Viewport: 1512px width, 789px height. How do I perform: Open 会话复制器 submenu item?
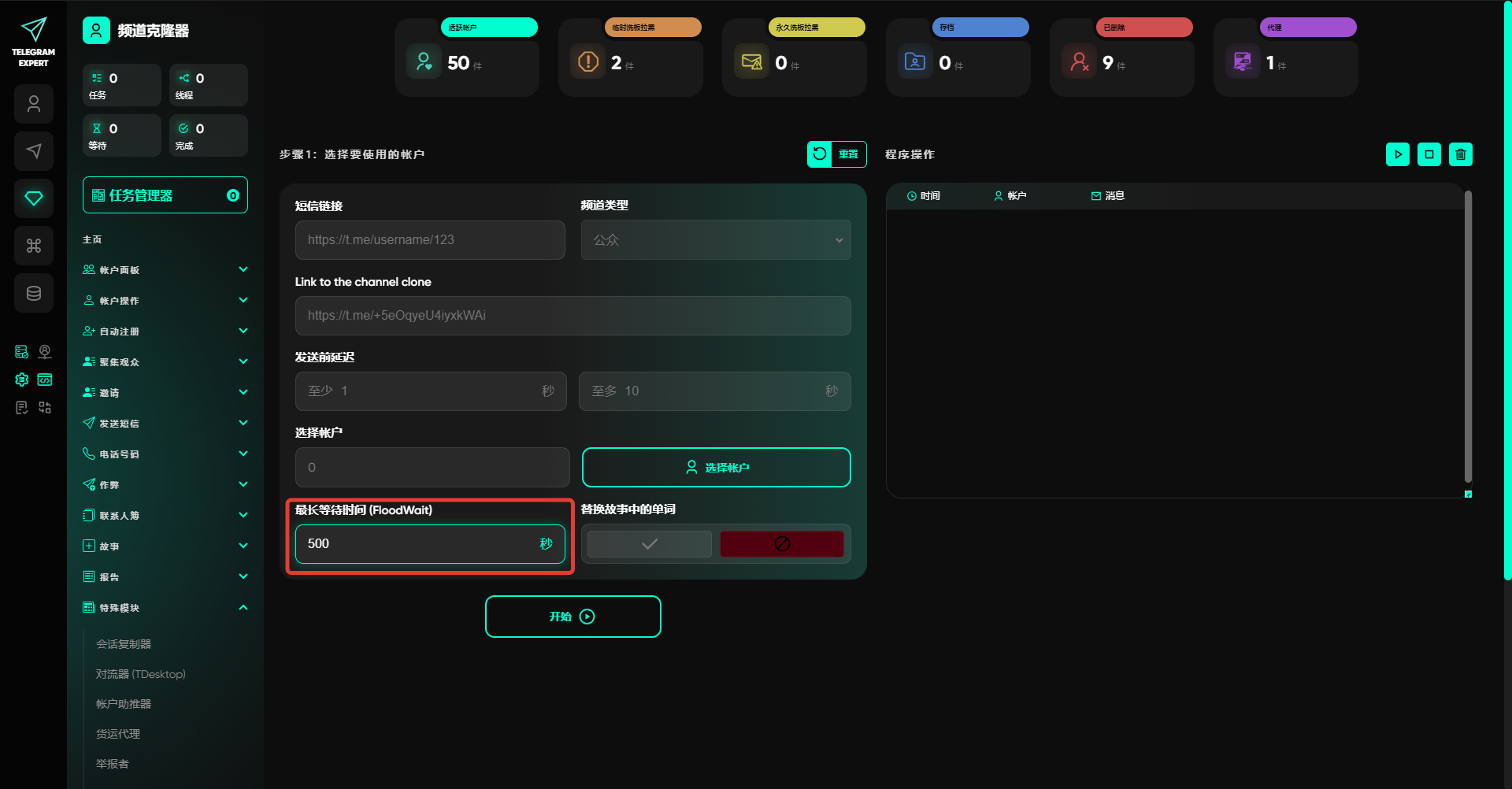click(124, 644)
